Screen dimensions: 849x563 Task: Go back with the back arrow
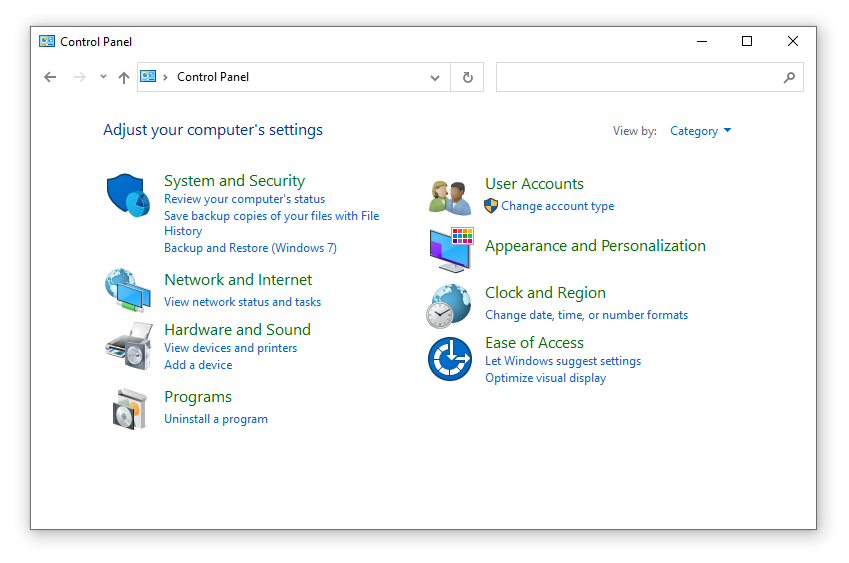[50, 77]
